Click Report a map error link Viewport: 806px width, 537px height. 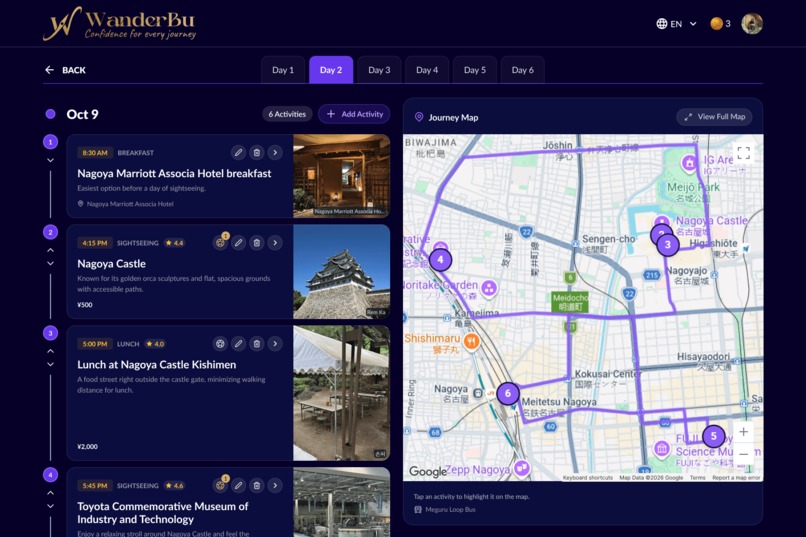click(736, 477)
